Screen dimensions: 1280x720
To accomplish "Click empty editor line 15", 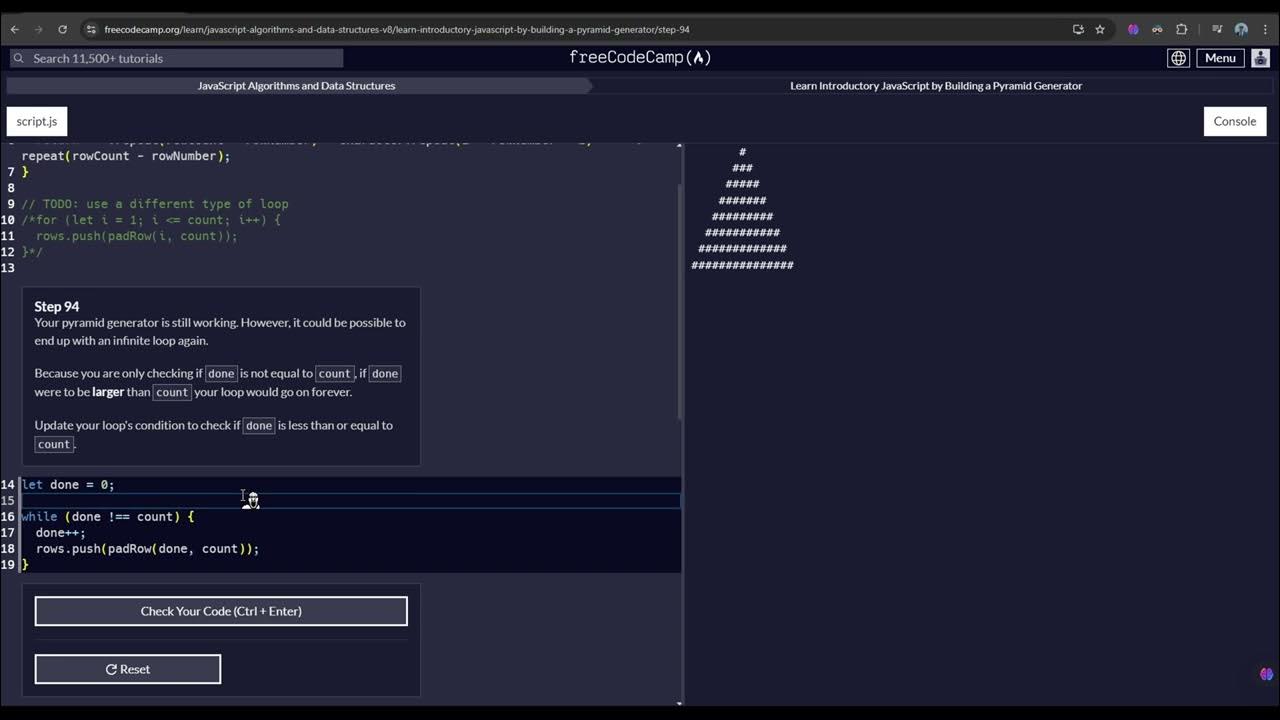I will click(x=350, y=500).
